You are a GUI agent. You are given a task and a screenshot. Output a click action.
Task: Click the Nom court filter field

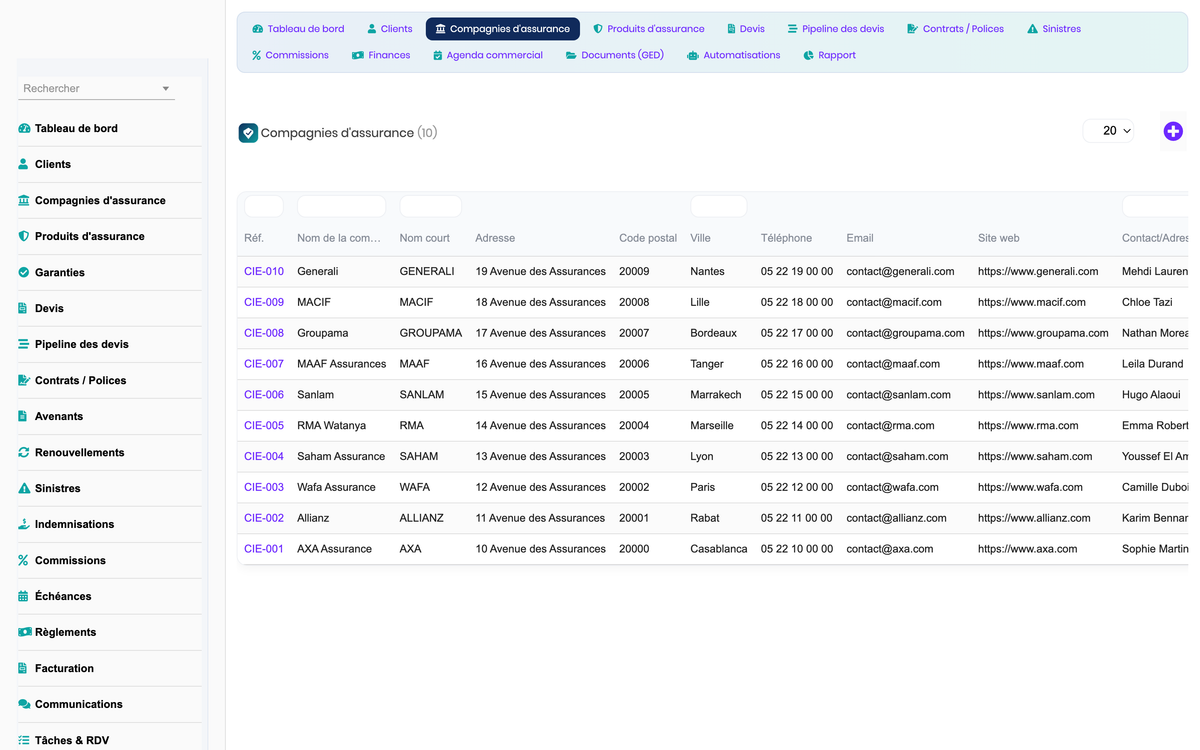coord(430,206)
